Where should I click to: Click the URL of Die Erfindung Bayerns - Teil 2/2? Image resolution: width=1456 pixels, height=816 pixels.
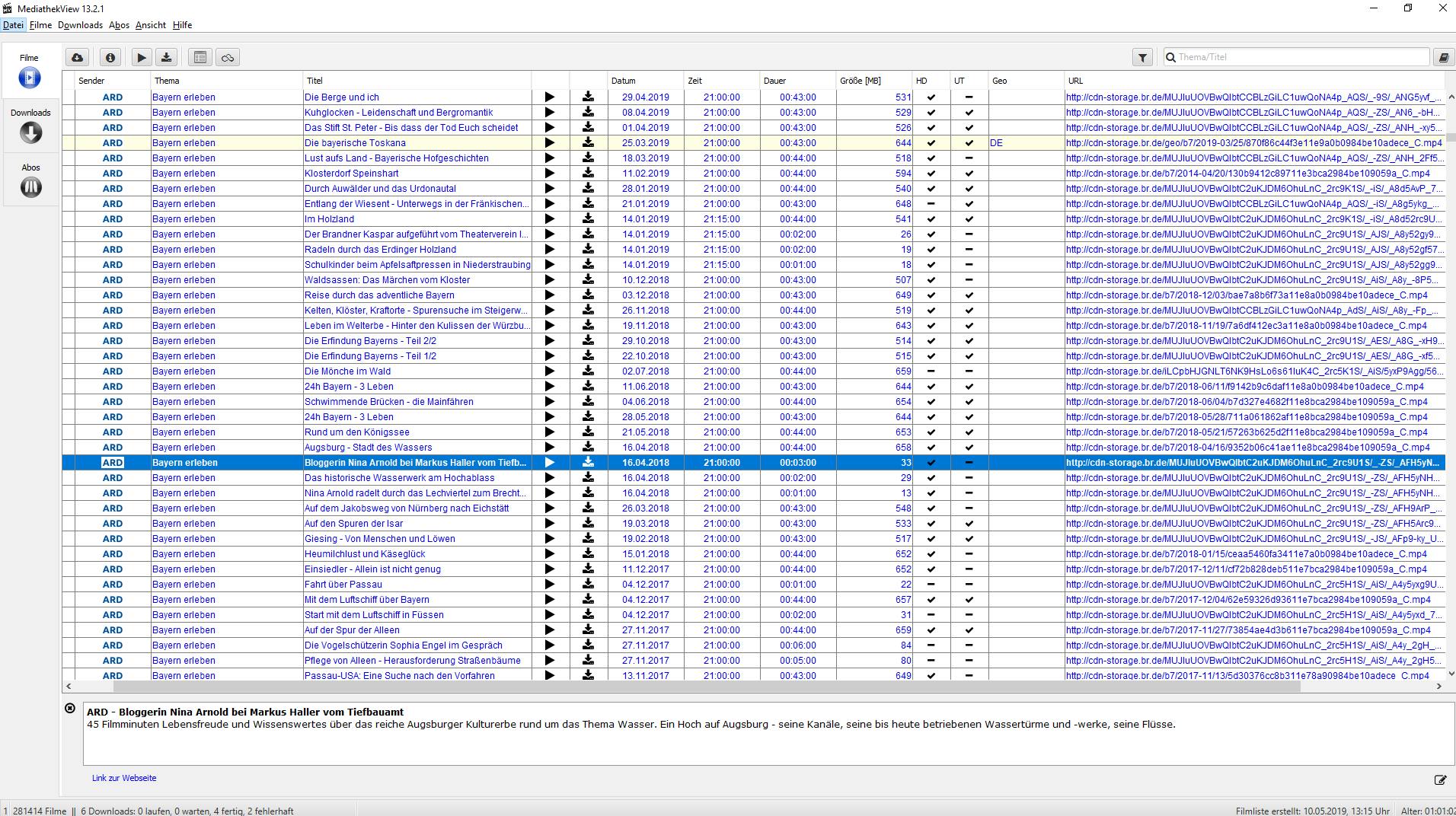pyautogui.click(x=1254, y=341)
